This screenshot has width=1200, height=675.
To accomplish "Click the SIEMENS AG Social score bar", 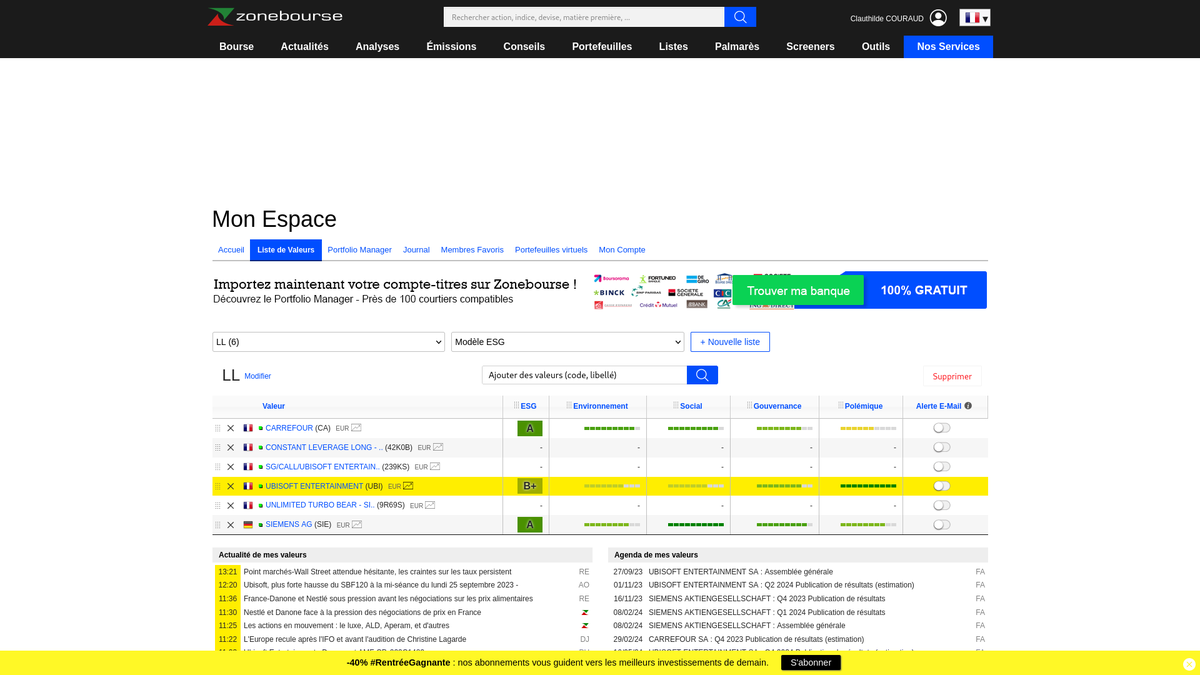I will pos(695,525).
